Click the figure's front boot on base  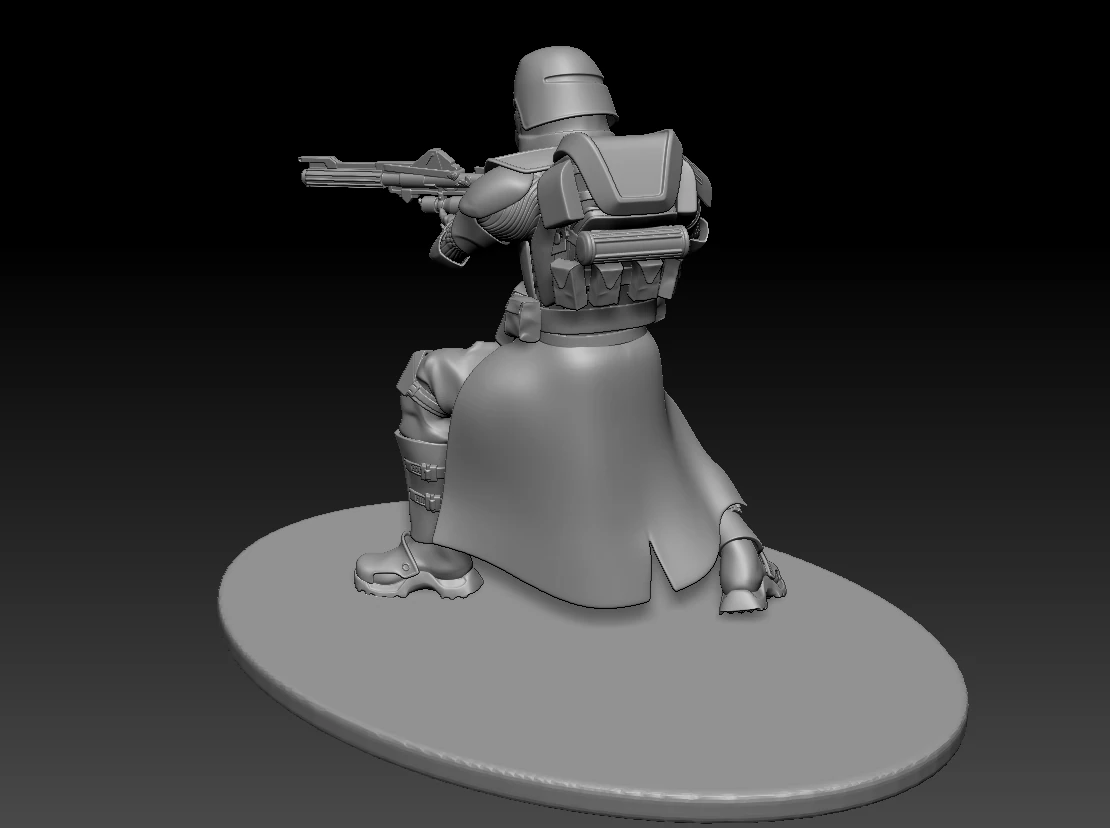coord(418,566)
